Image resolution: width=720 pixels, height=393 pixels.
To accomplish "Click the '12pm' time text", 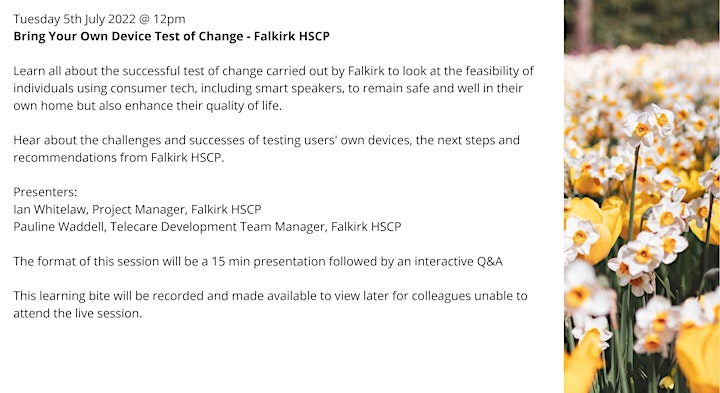I will [x=169, y=19].
